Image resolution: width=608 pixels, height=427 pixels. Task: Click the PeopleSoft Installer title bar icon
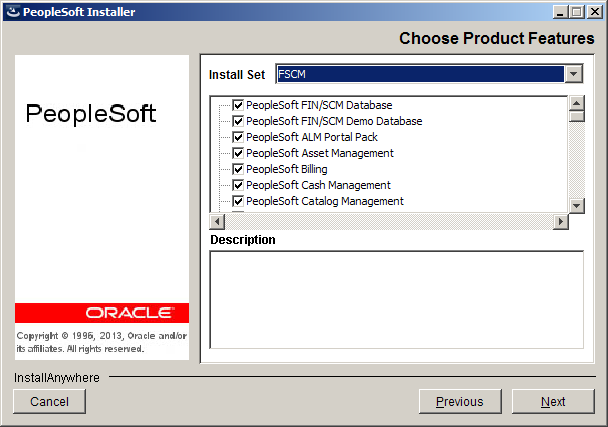click(13, 12)
